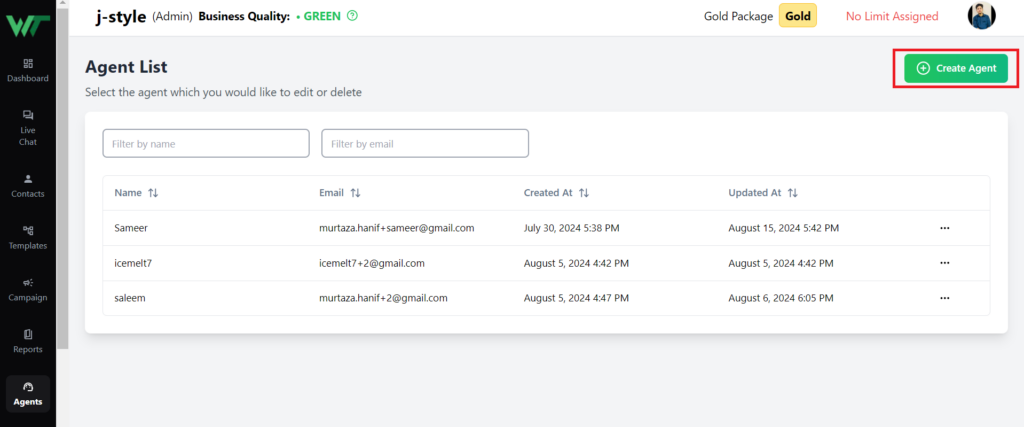This screenshot has width=1024, height=427.
Task: Open three-dot menu for saleem row
Action: (944, 298)
